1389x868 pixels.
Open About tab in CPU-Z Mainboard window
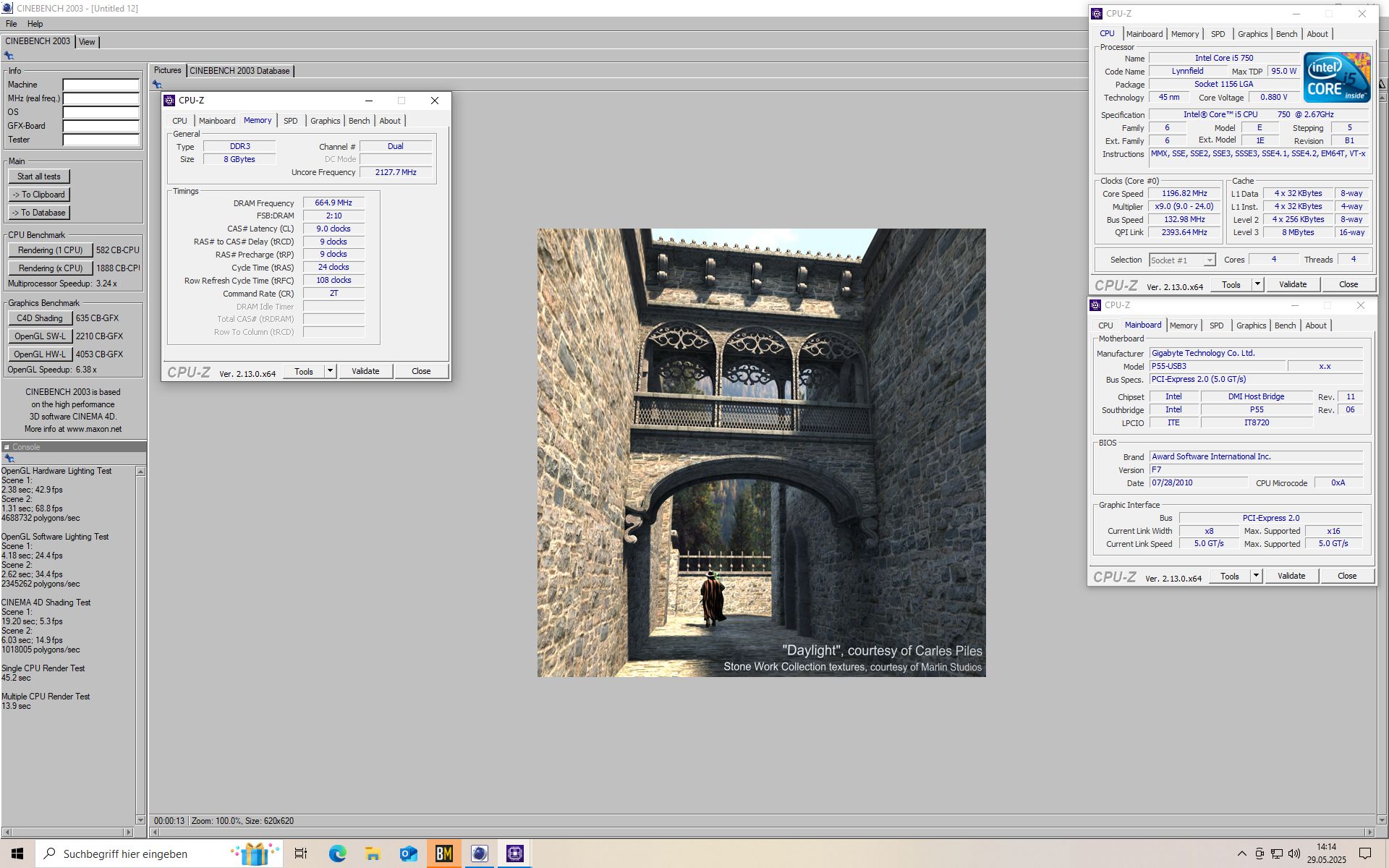[x=1316, y=325]
